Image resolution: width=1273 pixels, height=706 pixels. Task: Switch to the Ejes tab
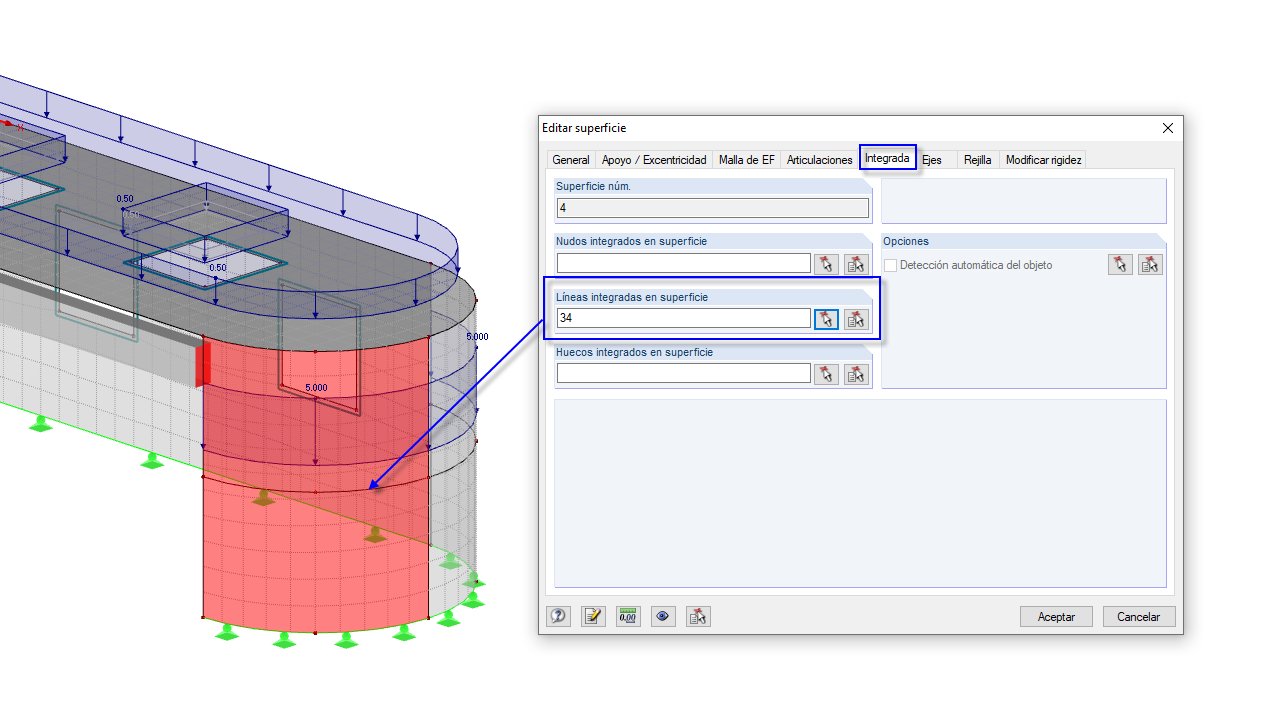(932, 160)
